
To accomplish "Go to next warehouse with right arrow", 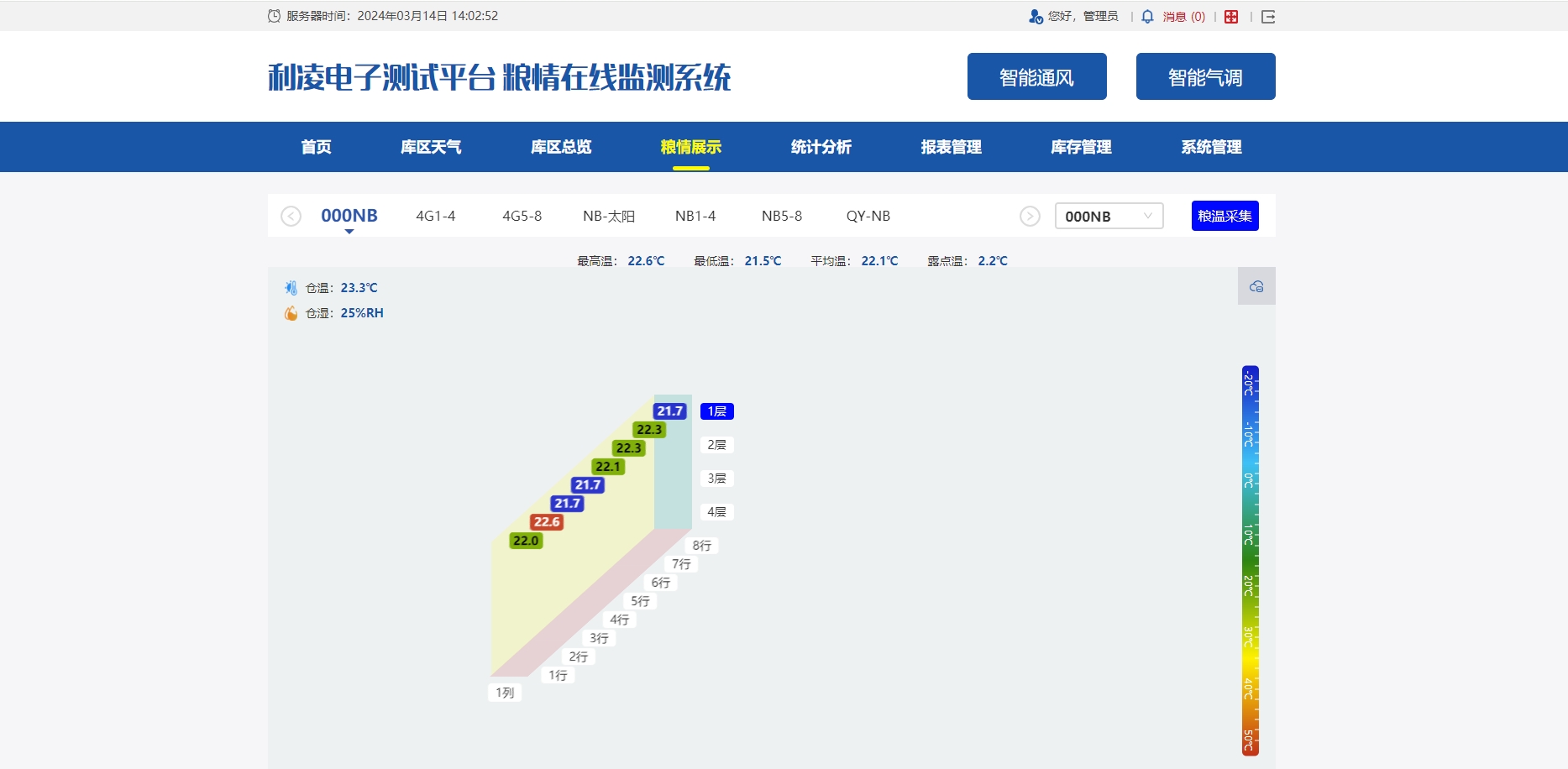I will [1030, 217].
